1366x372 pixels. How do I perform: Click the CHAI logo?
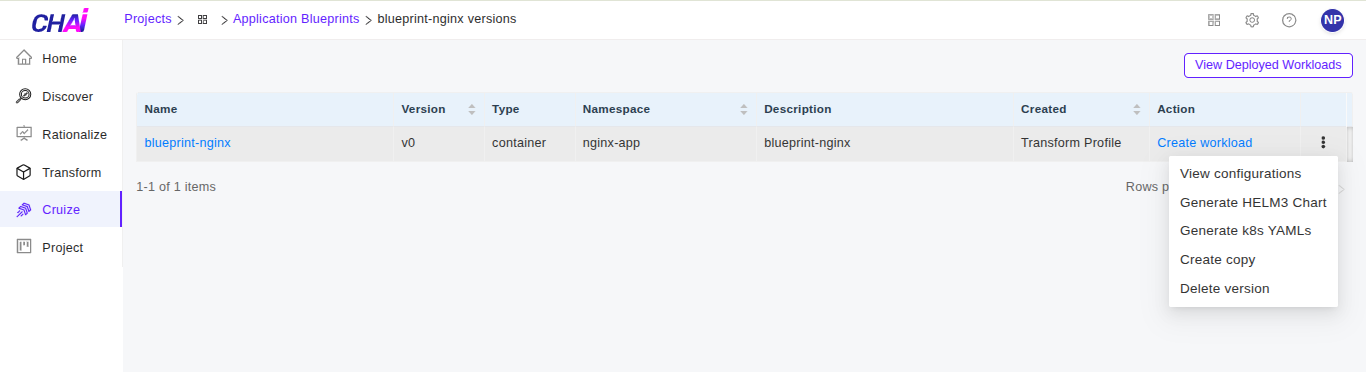point(60,20)
